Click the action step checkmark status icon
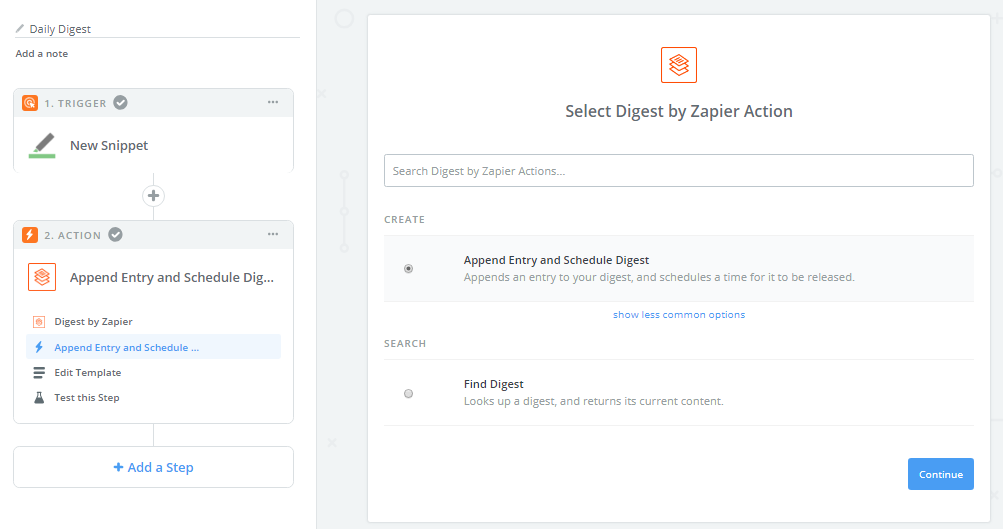Image resolution: width=1003 pixels, height=529 pixels. click(116, 235)
